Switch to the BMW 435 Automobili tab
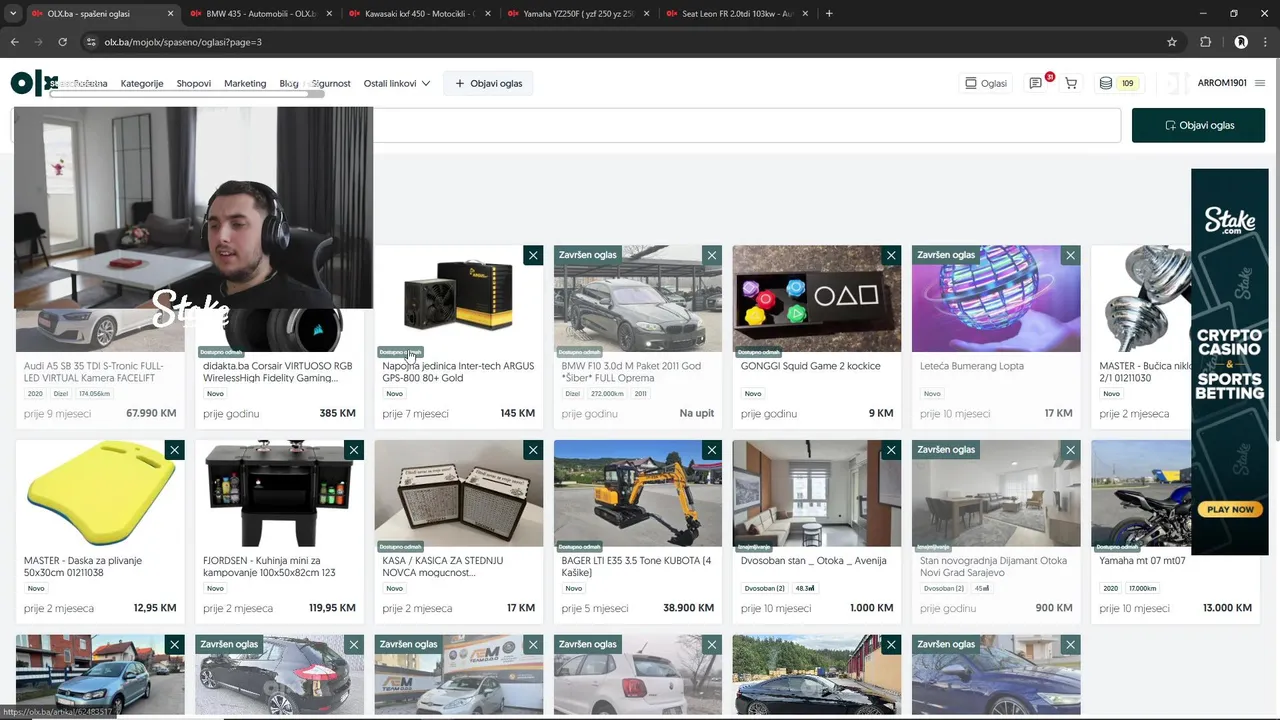 click(x=262, y=14)
